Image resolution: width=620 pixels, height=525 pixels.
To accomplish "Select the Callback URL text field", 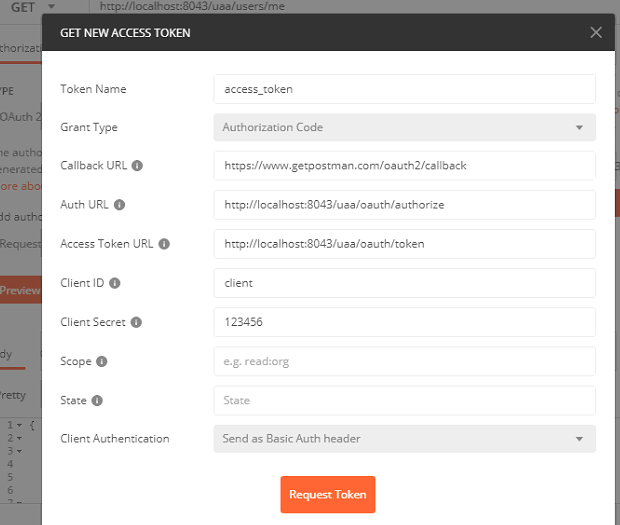I will click(404, 166).
